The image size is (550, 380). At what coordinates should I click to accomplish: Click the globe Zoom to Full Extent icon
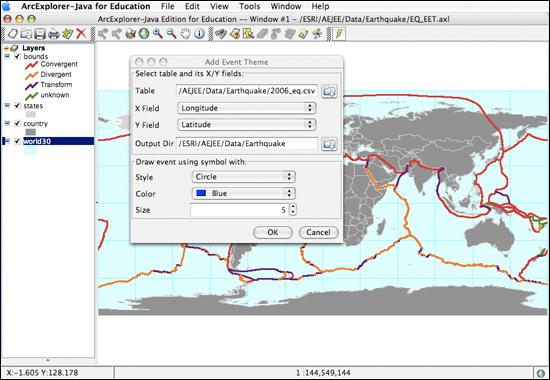(x=144, y=34)
